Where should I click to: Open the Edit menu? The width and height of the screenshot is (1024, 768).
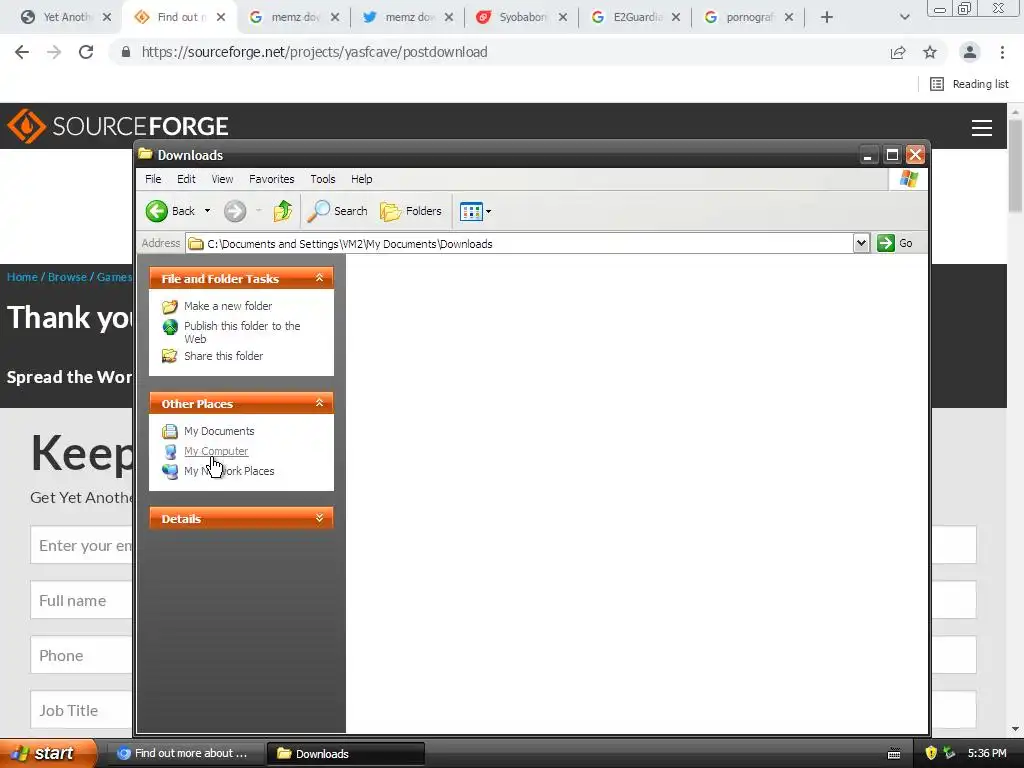tap(186, 179)
